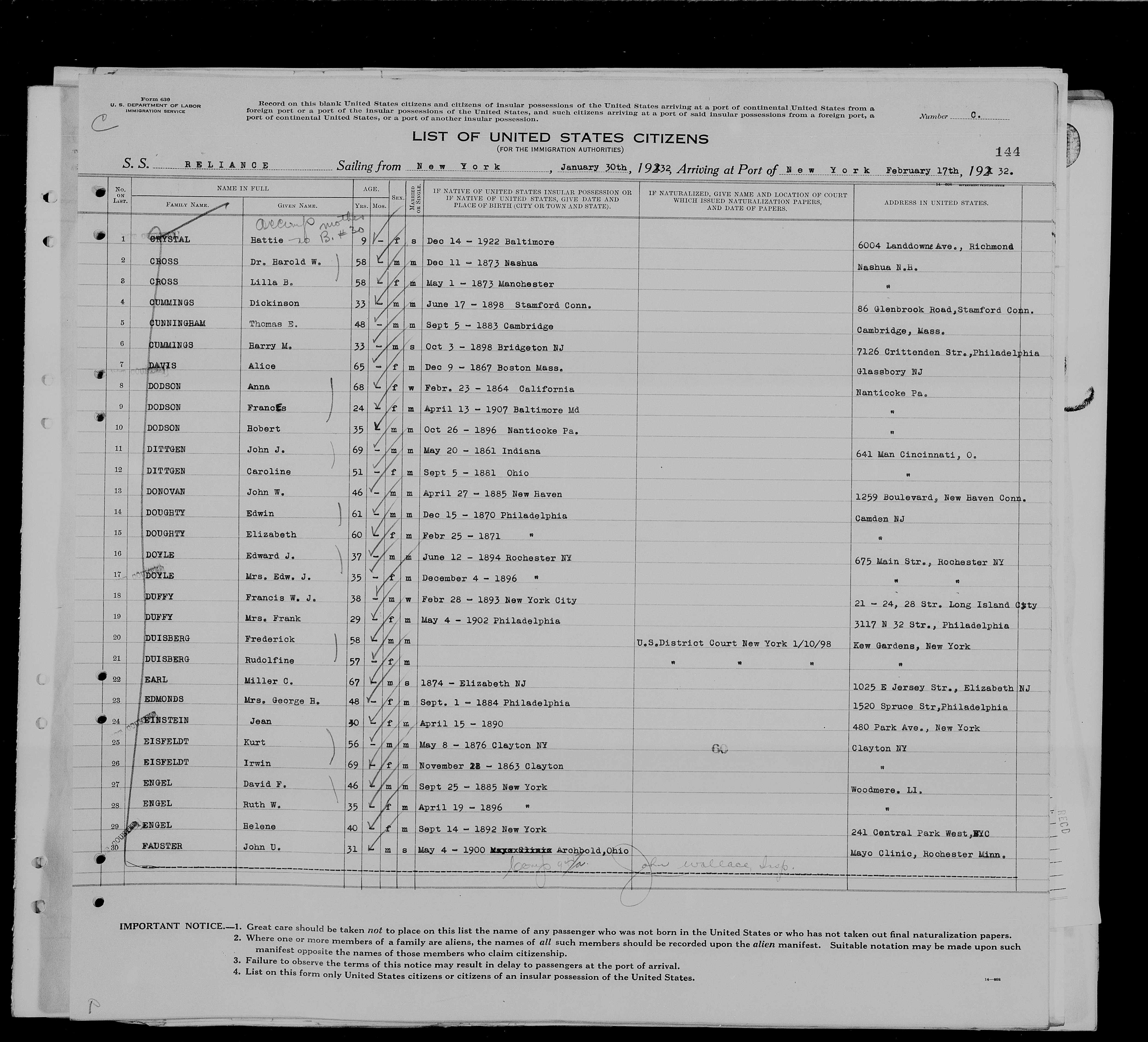This screenshot has height=1042, width=1148.
Task: Click the family name CUNNINGHAM
Action: pos(177,323)
